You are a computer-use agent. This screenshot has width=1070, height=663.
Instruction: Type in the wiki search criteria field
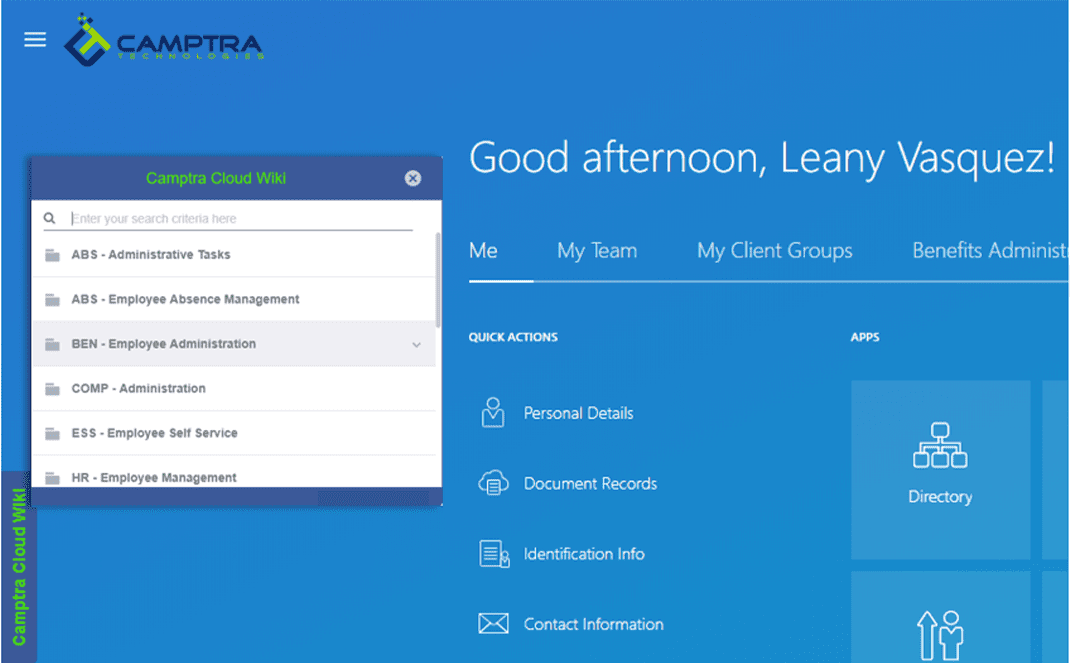click(x=240, y=218)
